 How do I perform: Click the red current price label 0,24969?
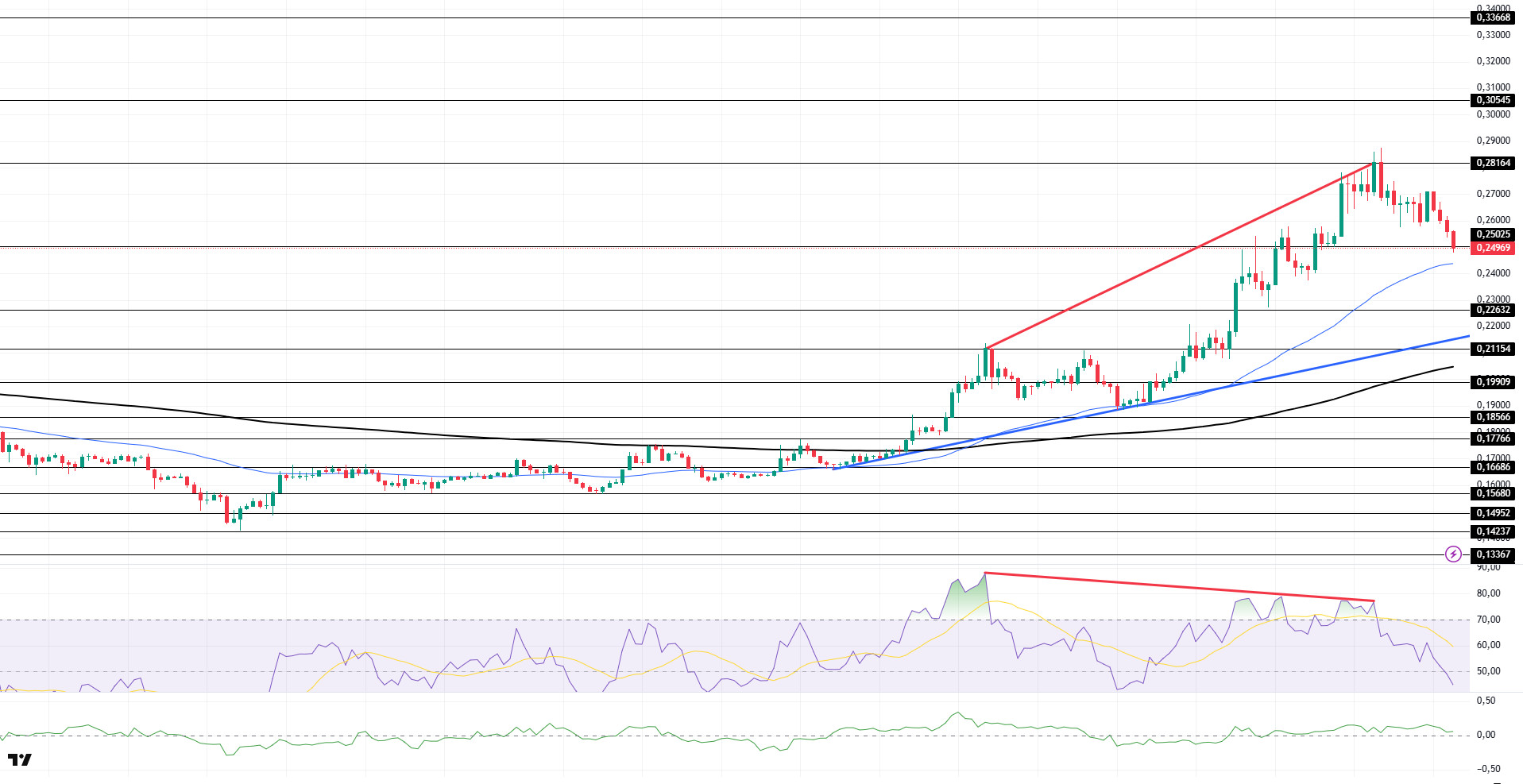coord(1493,248)
